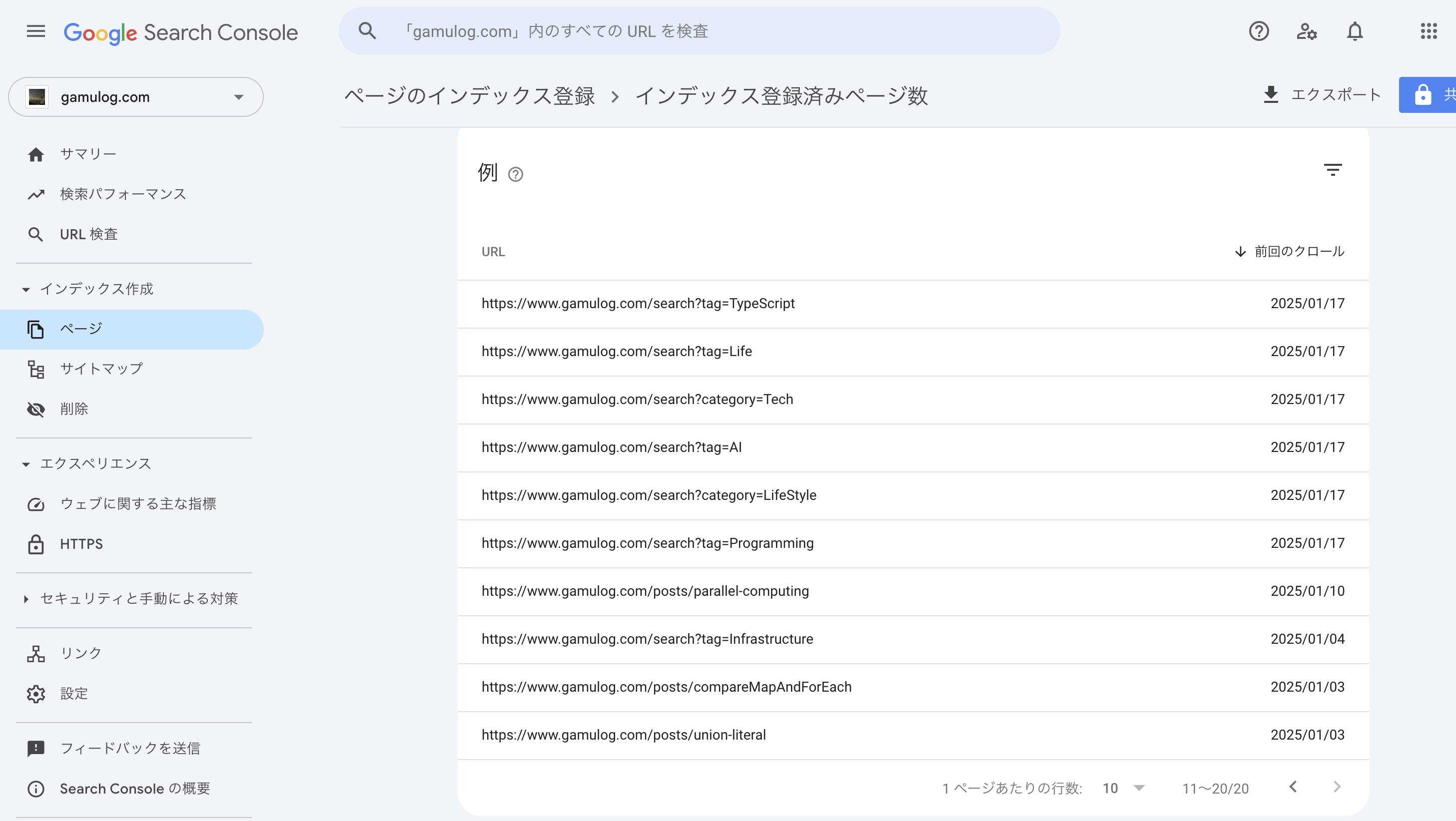Open the Google apps grid
Image resolution: width=1456 pixels, height=821 pixels.
coord(1429,31)
